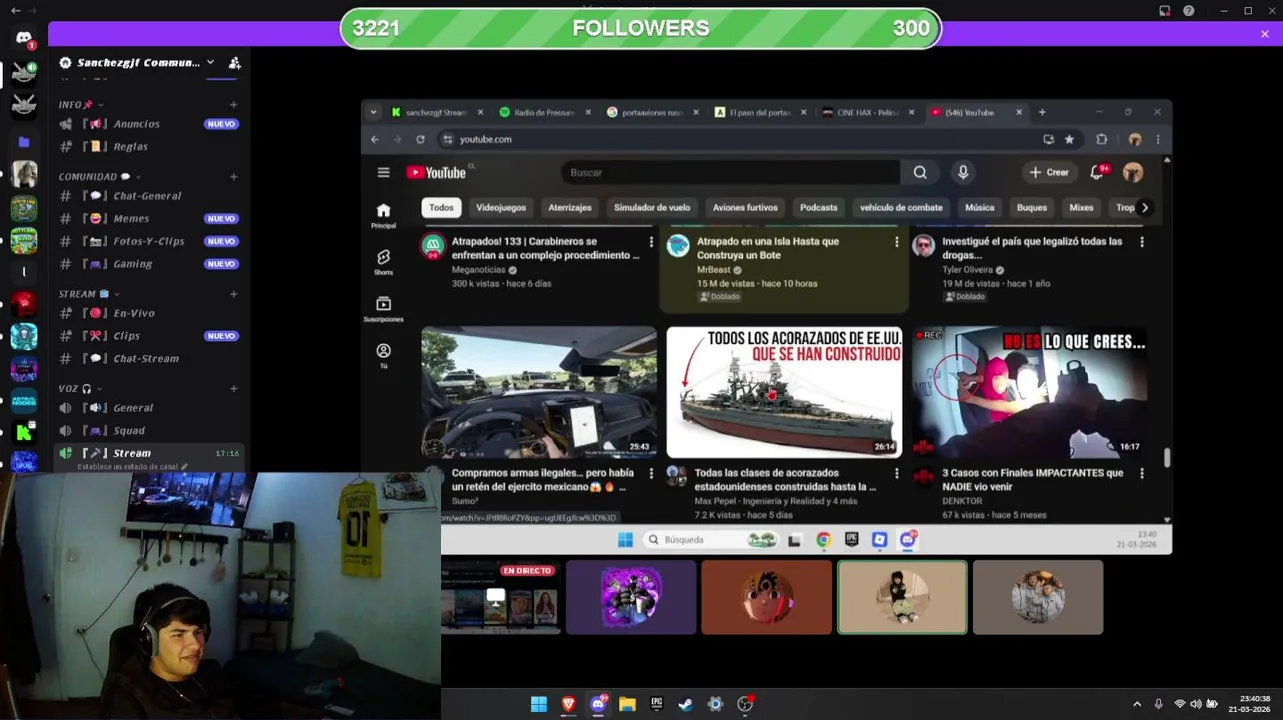The width and height of the screenshot is (1283, 720).
Task: Open File Explorer from Windows taskbar
Action: point(627,704)
